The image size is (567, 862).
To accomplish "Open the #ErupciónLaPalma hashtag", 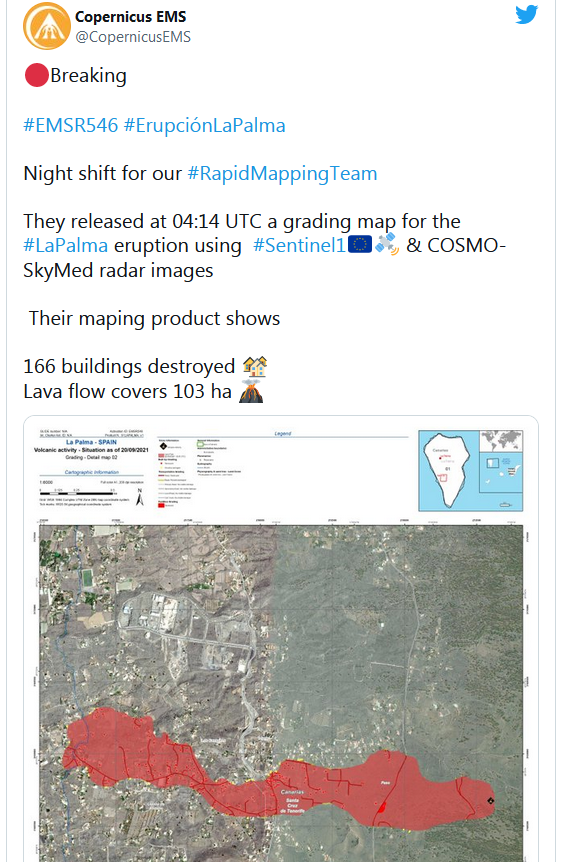I will [205, 125].
